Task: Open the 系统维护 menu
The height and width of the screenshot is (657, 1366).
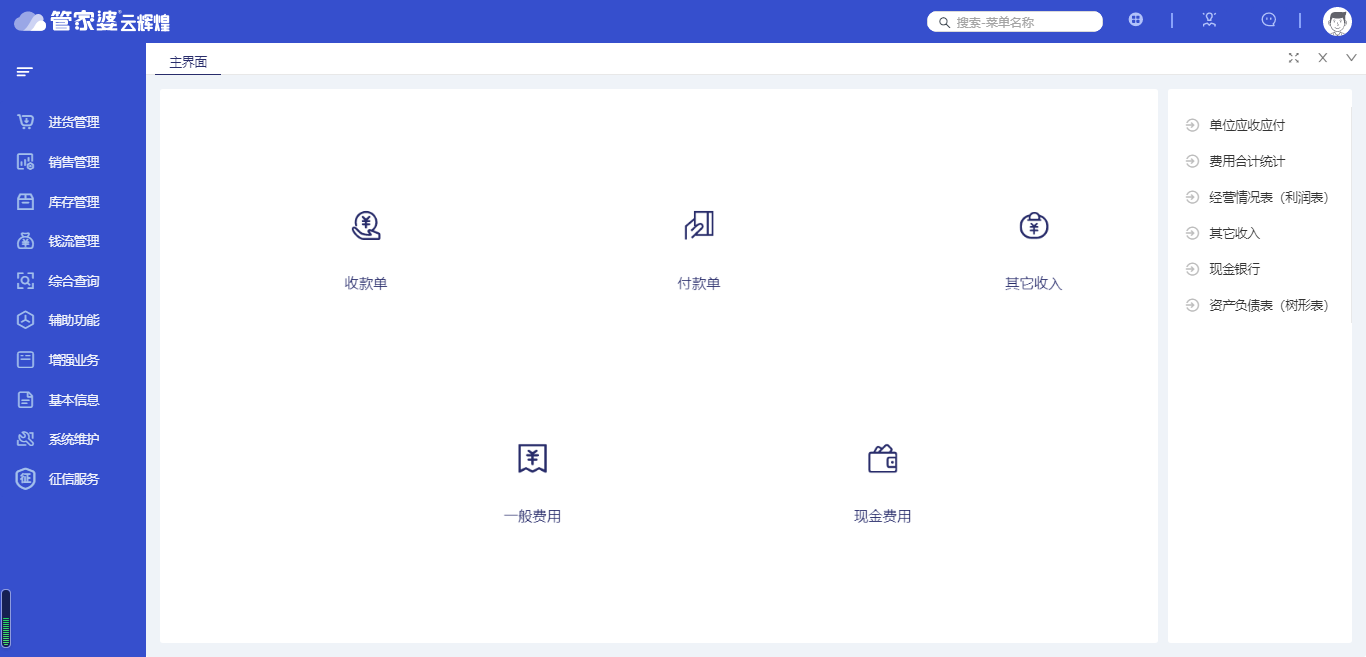Action: [73, 439]
